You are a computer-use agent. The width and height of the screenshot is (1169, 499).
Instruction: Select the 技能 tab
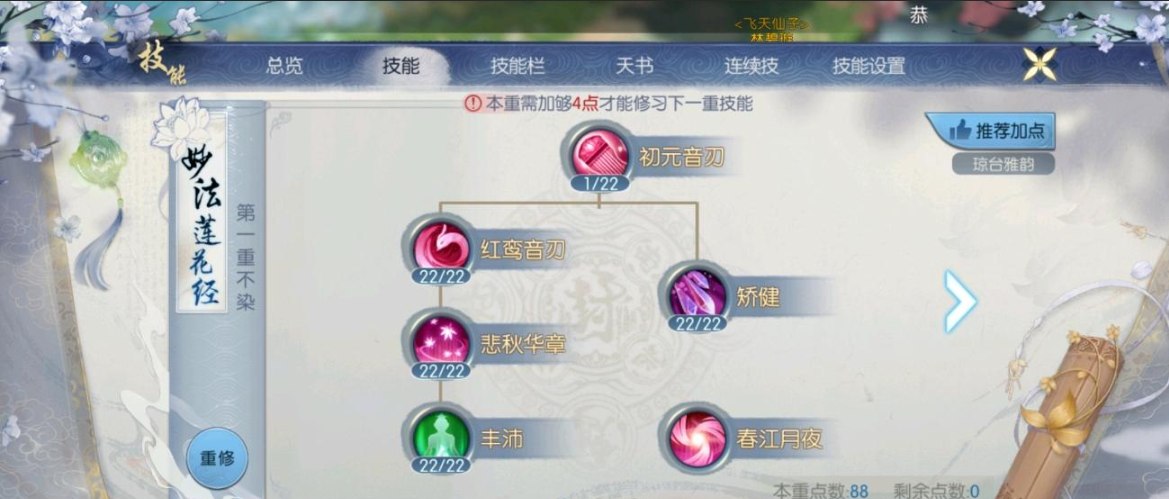401,66
